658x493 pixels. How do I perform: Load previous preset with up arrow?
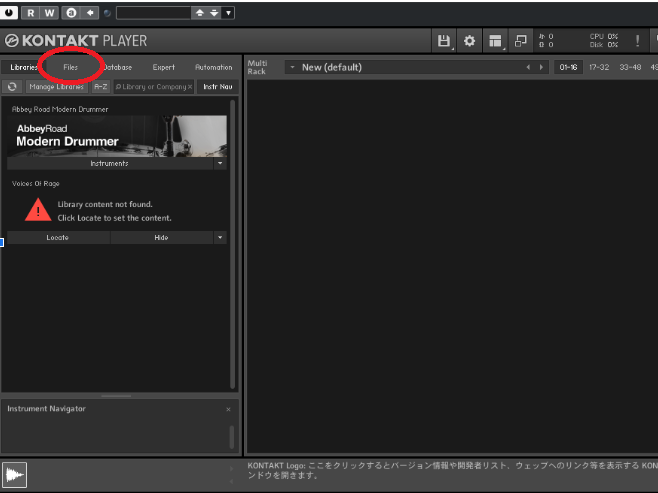point(199,13)
